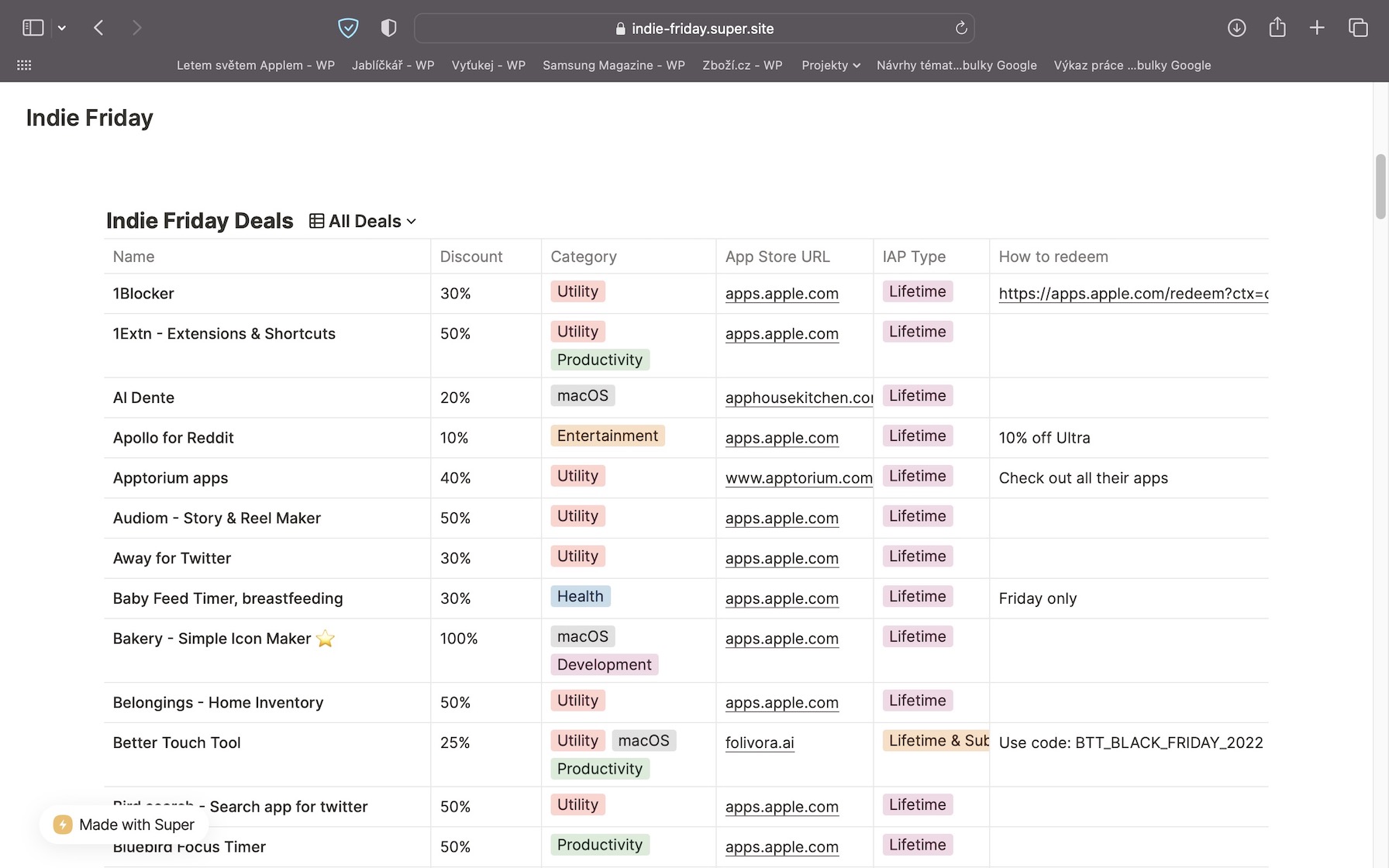Viewport: 1389px width, 868px height.
Task: Open Samsung Magazine - WP bookmark
Action: tap(613, 65)
